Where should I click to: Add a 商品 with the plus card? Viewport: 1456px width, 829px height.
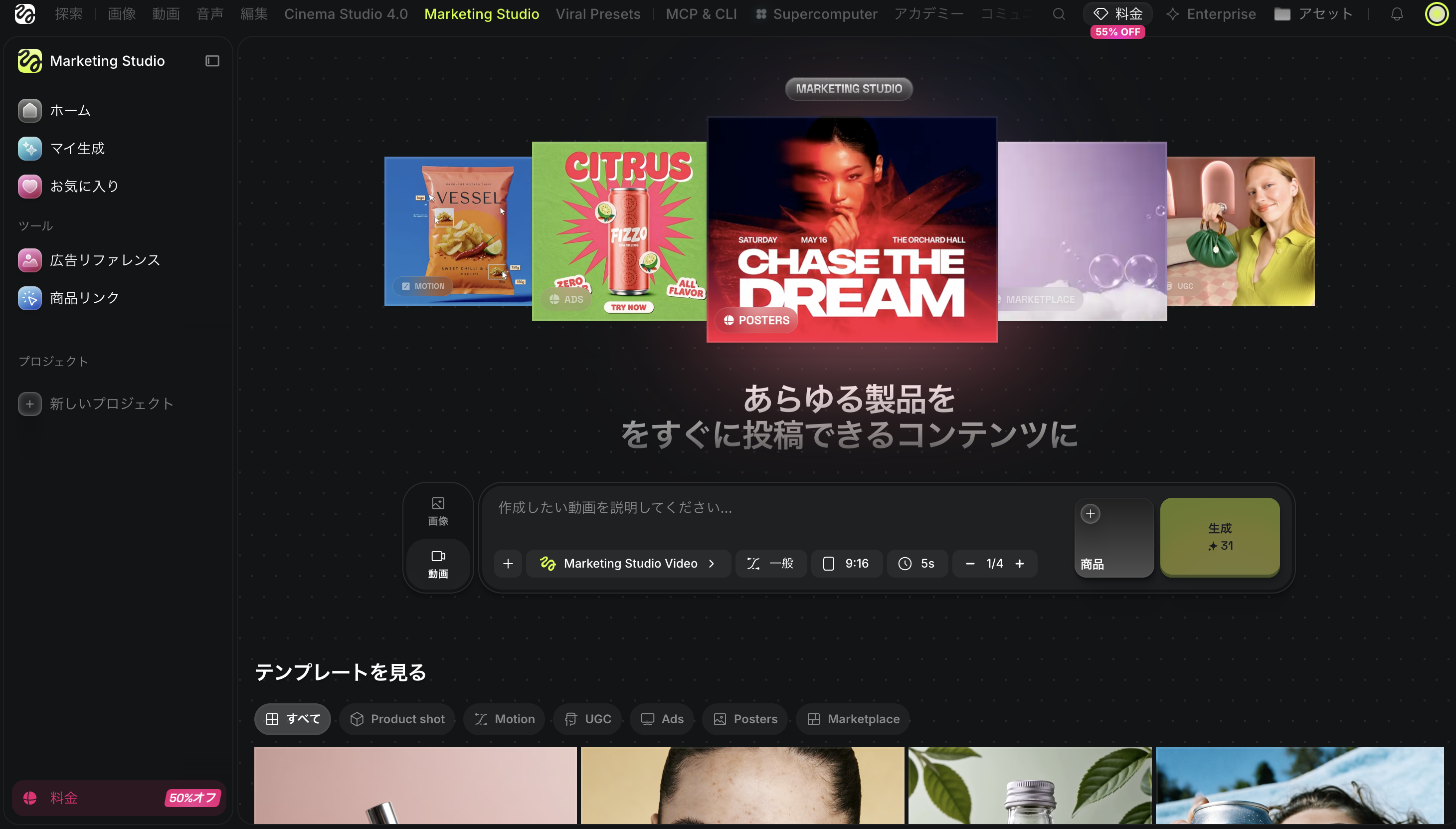(1113, 538)
